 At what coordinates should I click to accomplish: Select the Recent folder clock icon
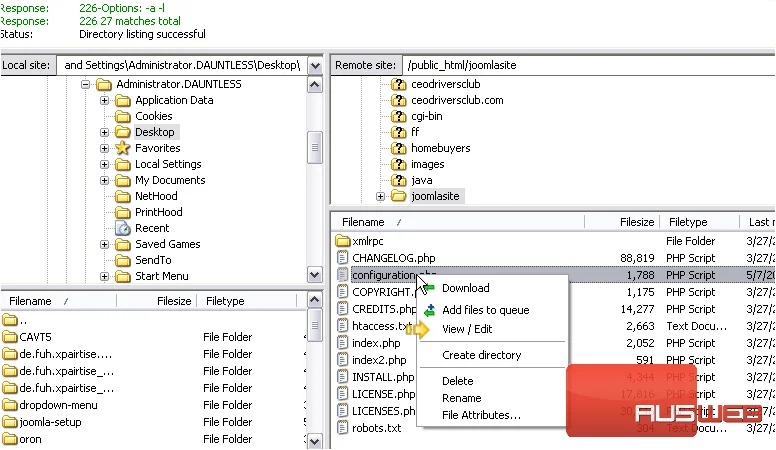(123, 228)
